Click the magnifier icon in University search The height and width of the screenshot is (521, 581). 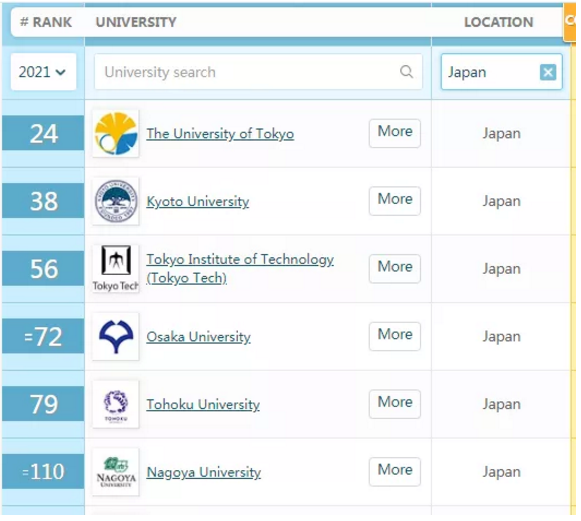[406, 72]
